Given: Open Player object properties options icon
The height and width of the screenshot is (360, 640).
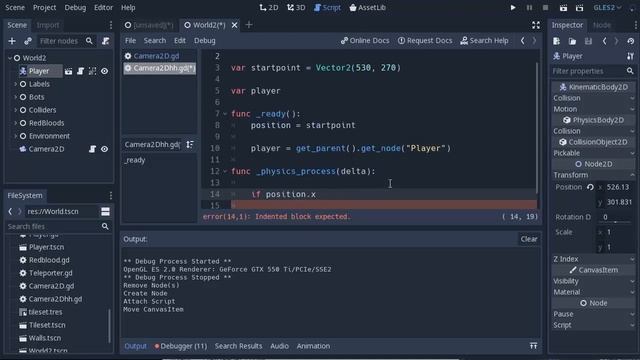Looking at the screenshot, I should (630, 56).
